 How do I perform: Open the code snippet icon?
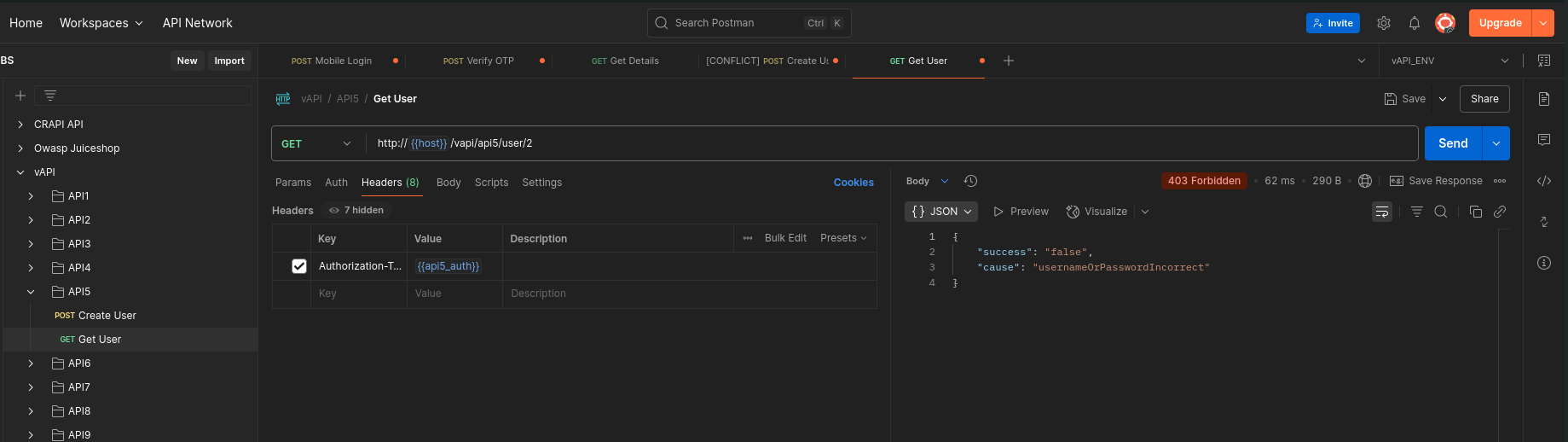click(1544, 181)
